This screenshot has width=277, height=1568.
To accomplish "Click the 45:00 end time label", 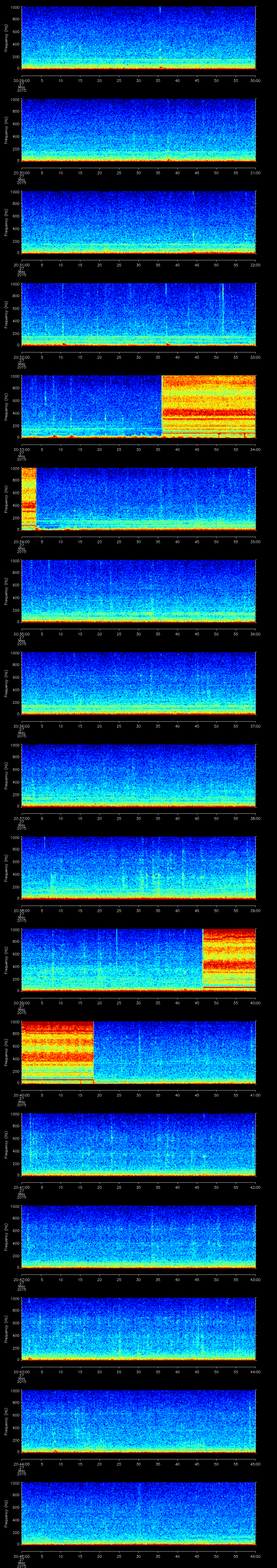I will (256, 1464).
